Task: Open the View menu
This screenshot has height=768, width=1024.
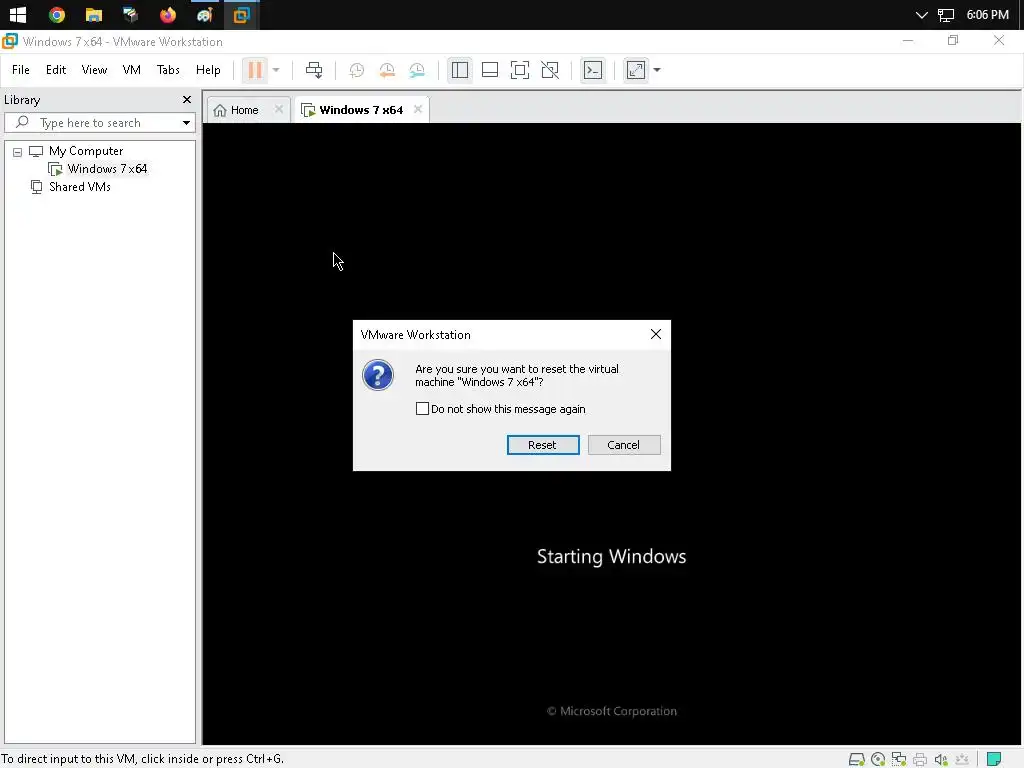Action: point(94,70)
